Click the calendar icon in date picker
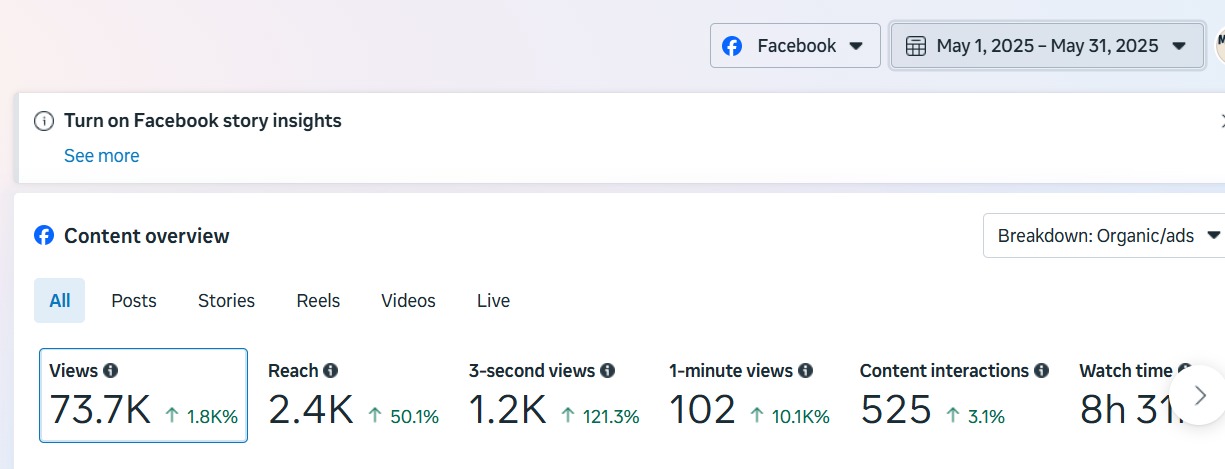 coord(915,46)
